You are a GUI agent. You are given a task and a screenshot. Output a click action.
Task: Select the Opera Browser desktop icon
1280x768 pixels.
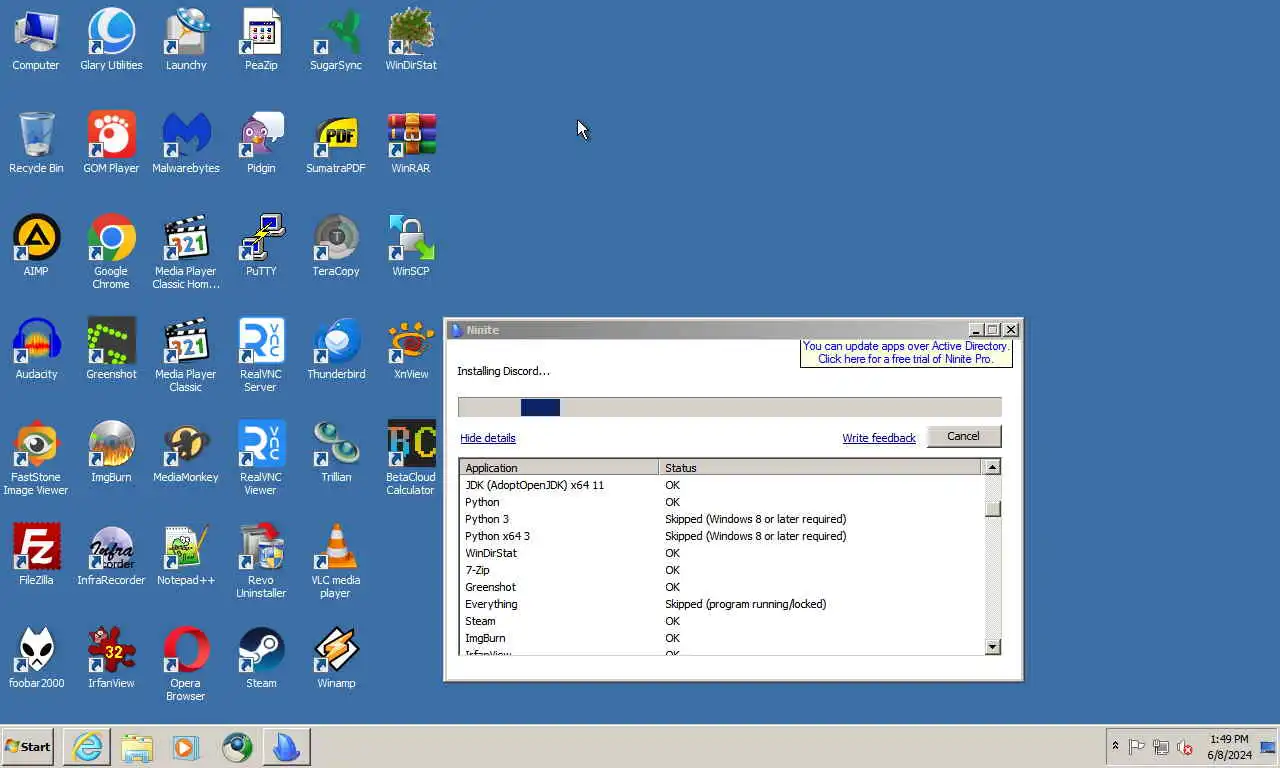pos(186,664)
